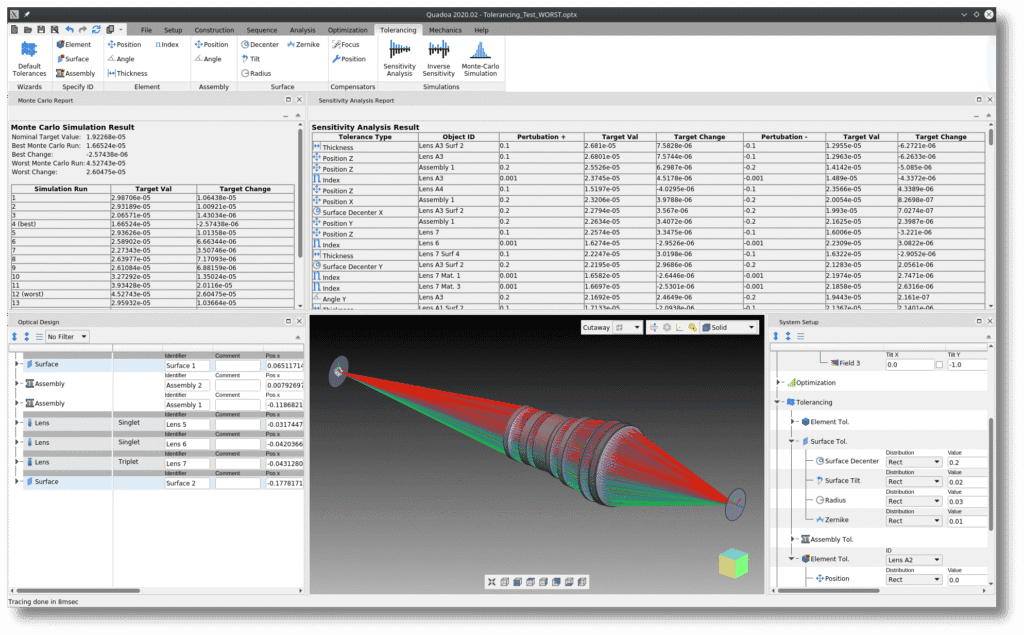
Task: Open the Mechanics ribbon tab
Action: [445, 30]
